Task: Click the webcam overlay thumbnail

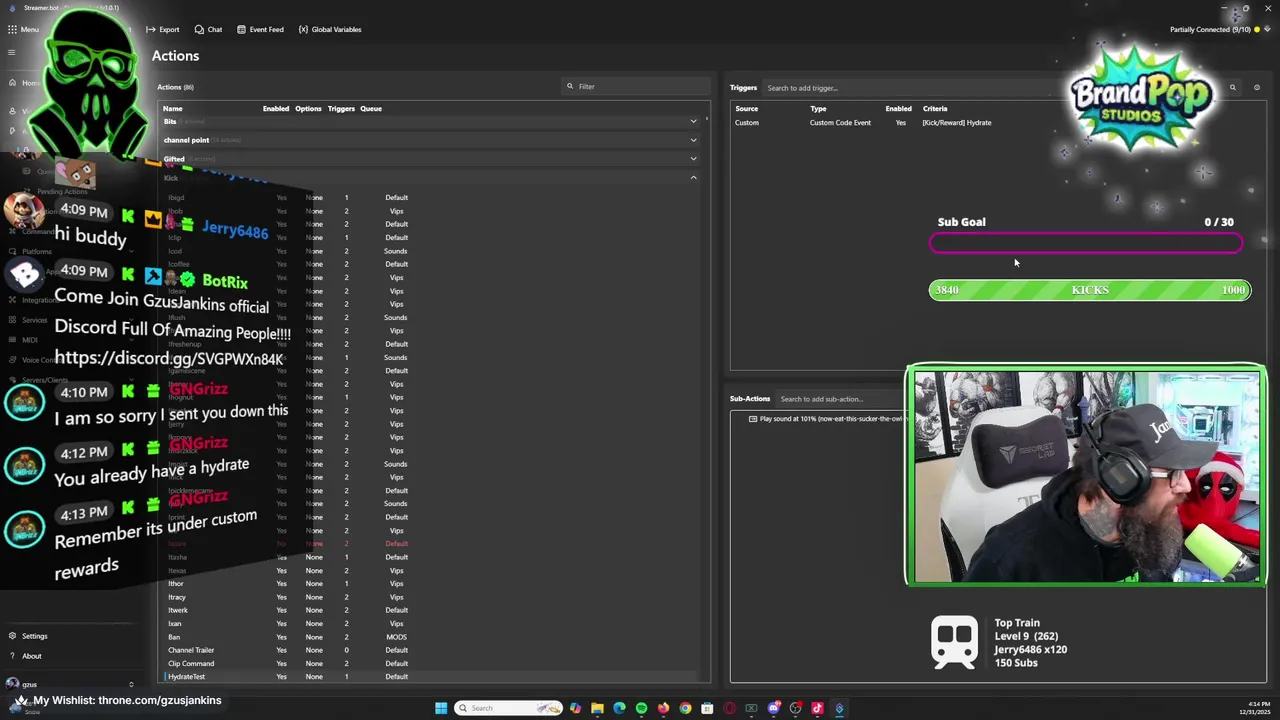Action: point(1086,475)
